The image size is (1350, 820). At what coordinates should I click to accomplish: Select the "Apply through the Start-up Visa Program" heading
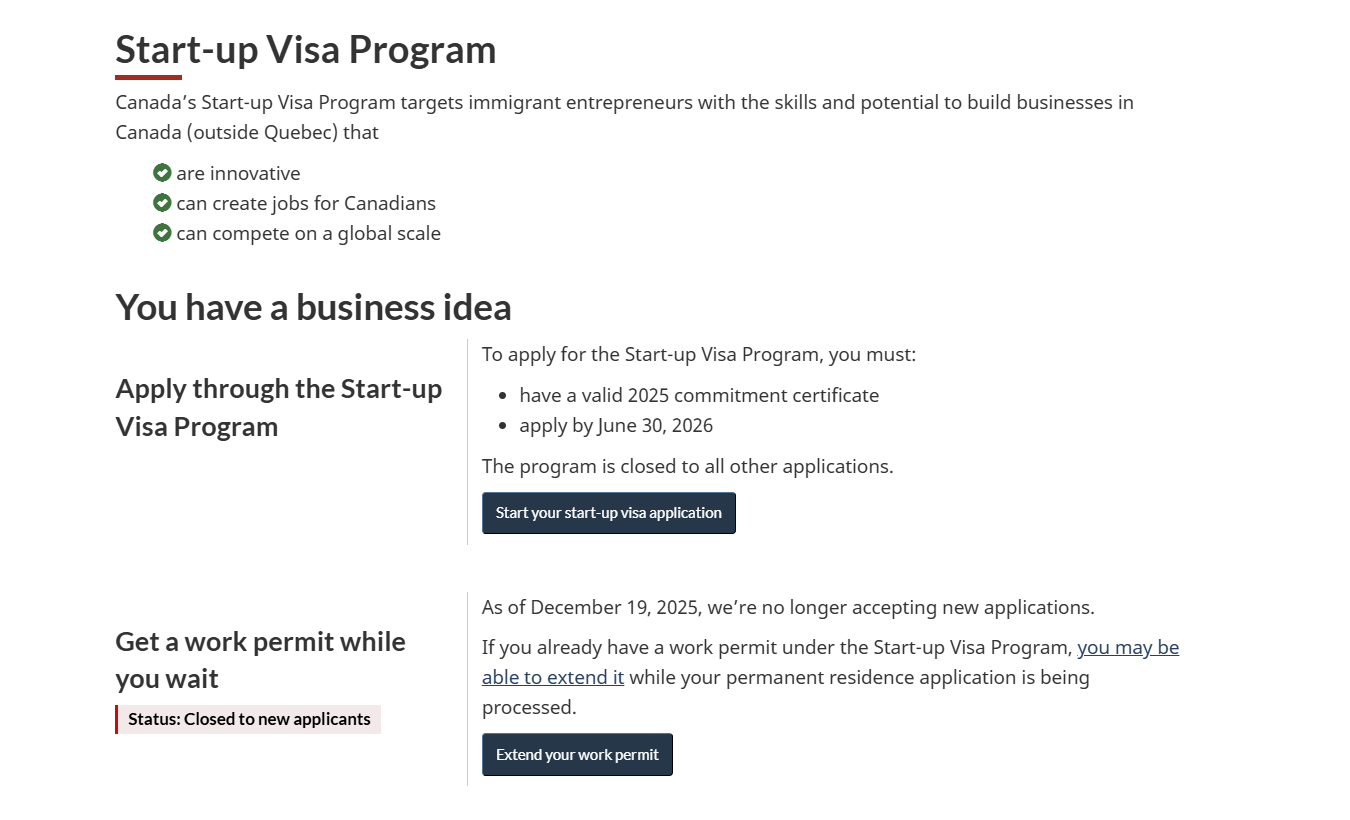278,407
